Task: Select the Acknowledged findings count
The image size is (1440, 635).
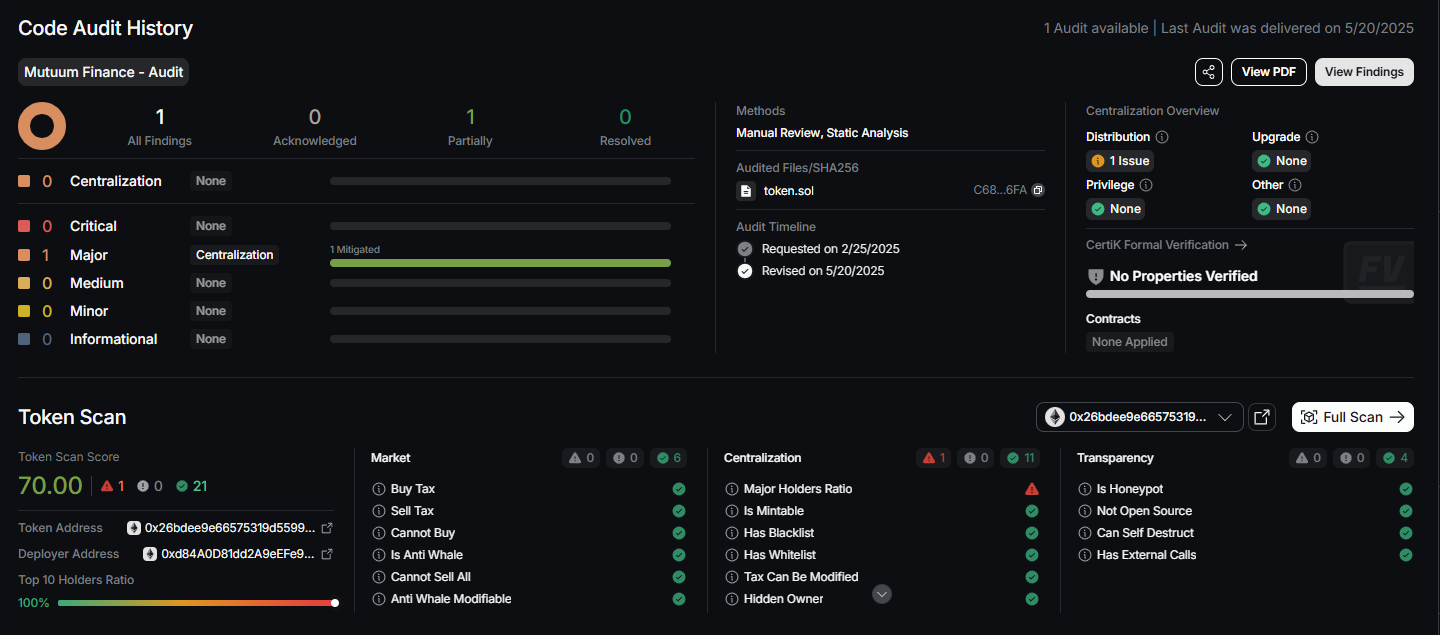Action: 315,118
